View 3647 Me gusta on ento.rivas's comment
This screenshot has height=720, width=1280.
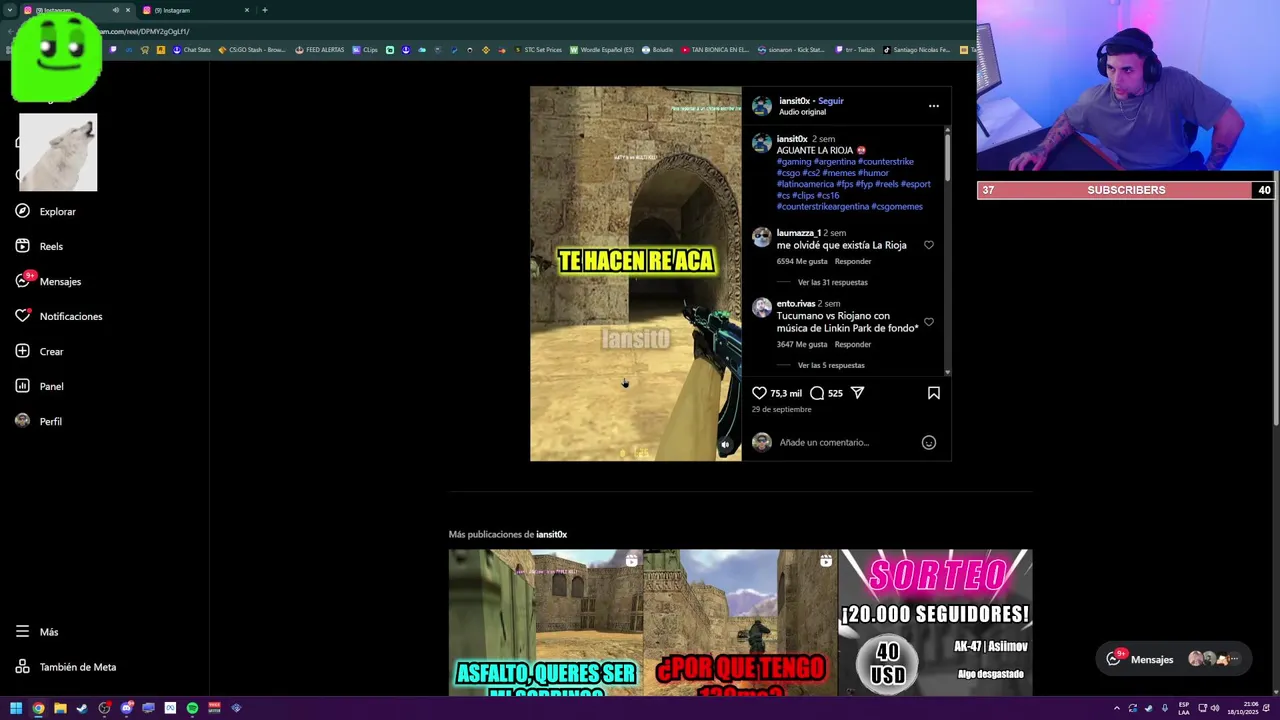click(802, 344)
